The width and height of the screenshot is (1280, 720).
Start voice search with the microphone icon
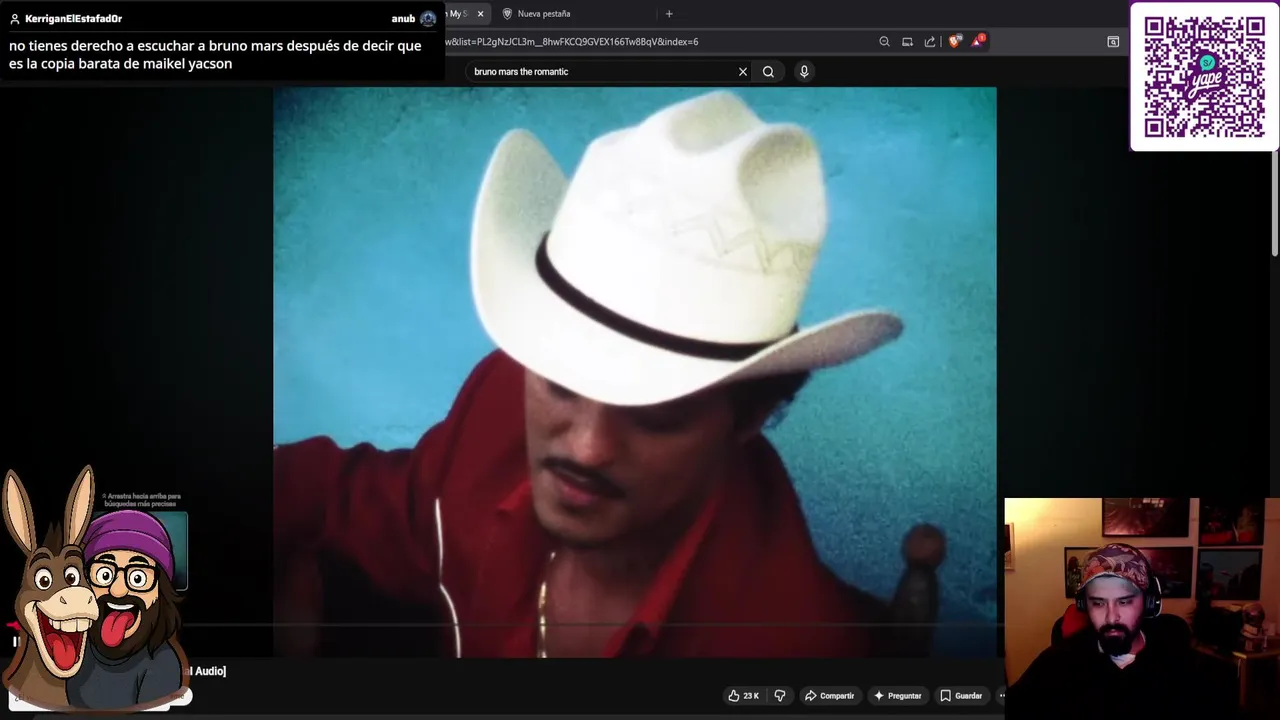point(804,72)
